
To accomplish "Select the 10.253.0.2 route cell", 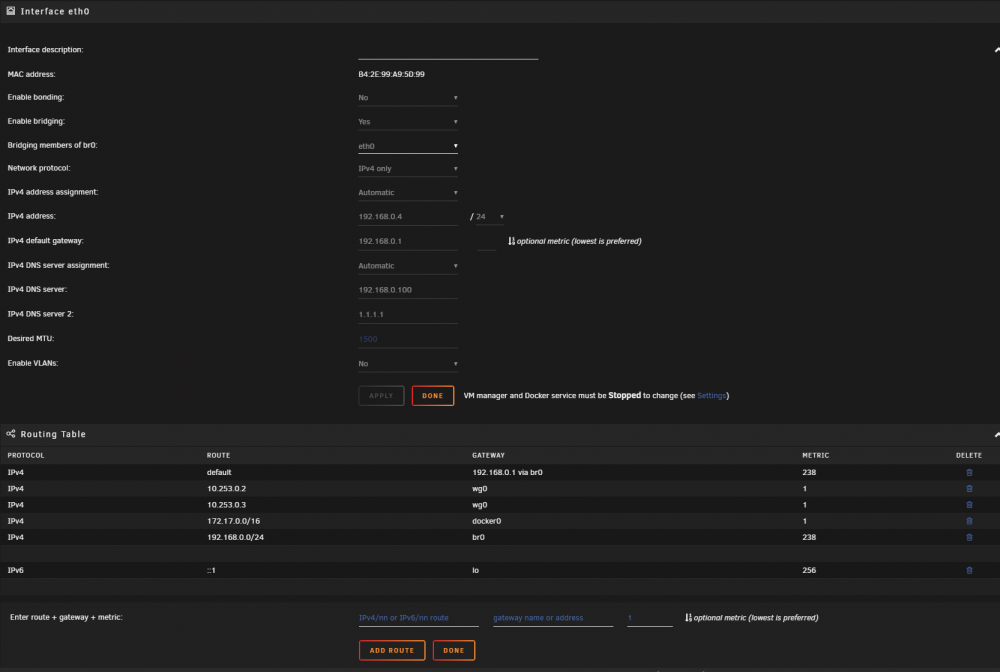I will tap(226, 489).
